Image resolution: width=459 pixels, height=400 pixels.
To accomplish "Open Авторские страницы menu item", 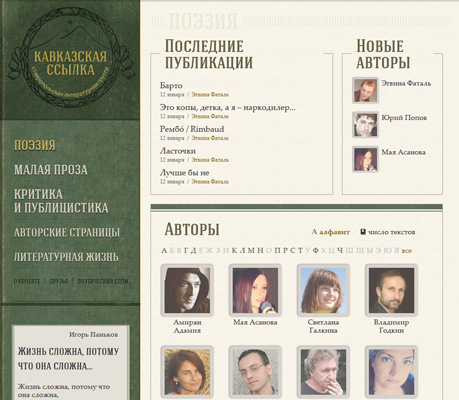I will [67, 232].
